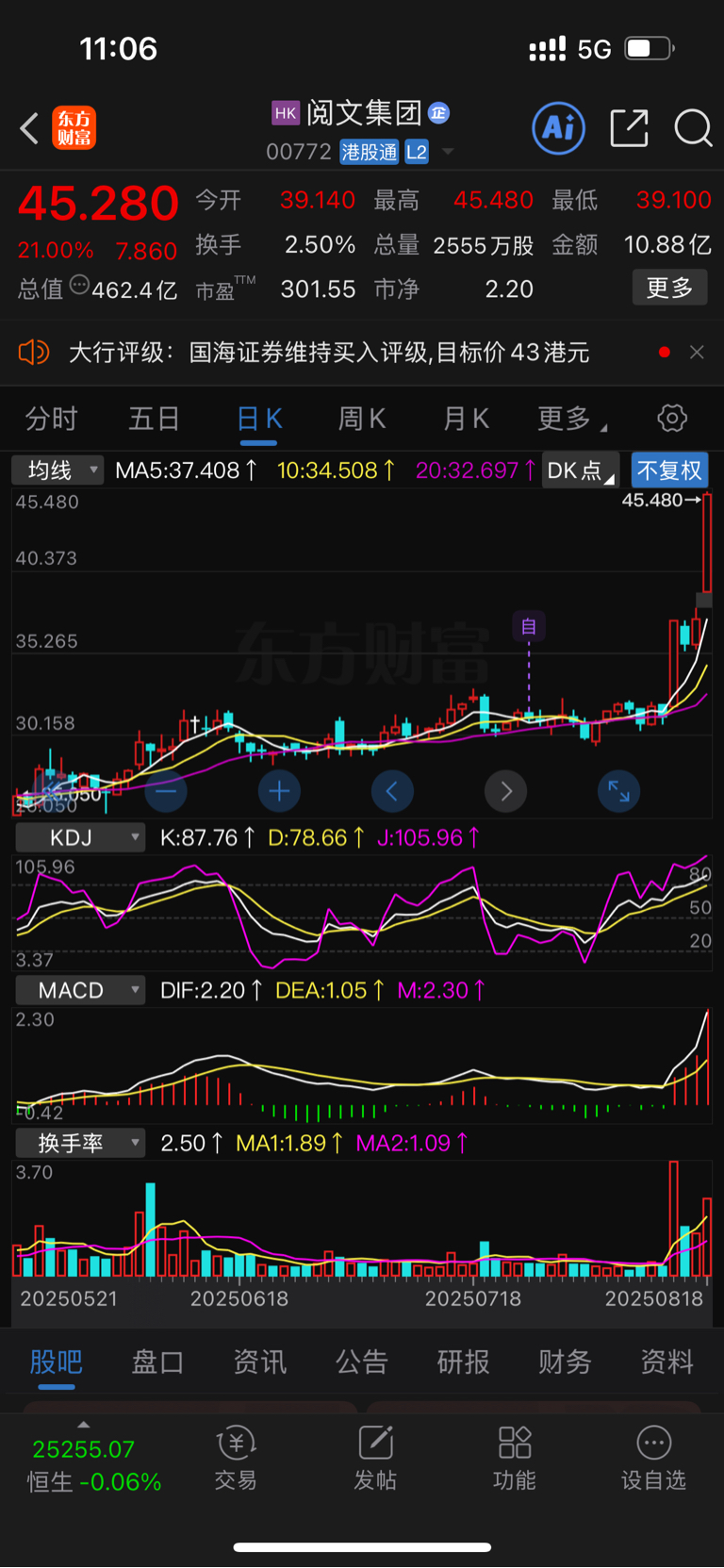Open the KDJ indicator dropdown
Screen dimensions: 724x1568
click(80, 837)
